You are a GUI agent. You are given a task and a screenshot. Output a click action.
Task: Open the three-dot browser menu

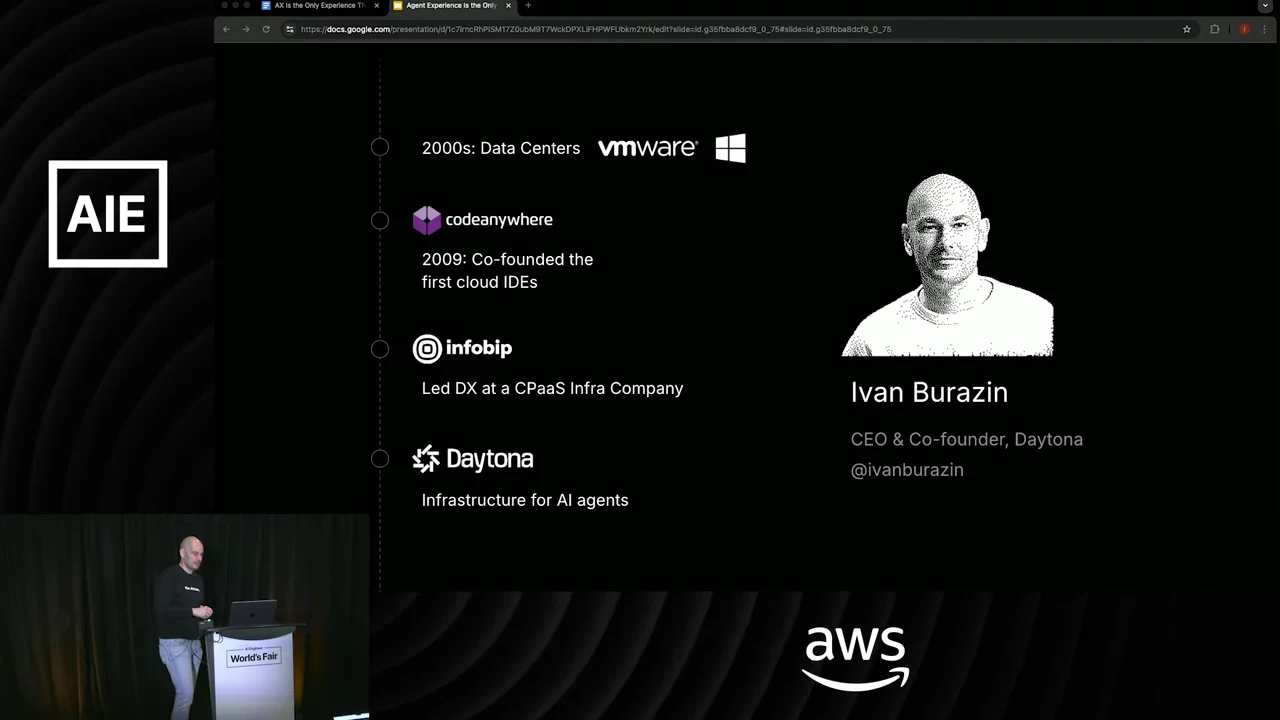click(1264, 29)
